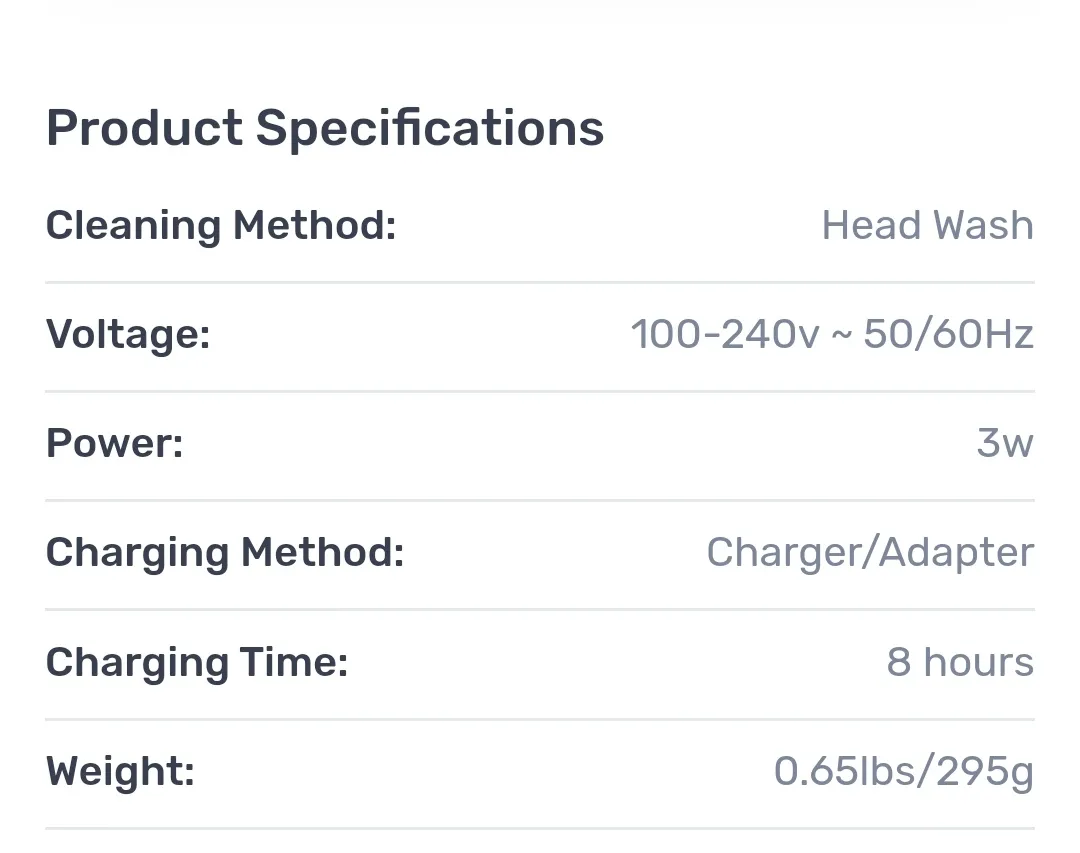Select the Weight label
This screenshot has height=853, width=1080.
tap(121, 771)
